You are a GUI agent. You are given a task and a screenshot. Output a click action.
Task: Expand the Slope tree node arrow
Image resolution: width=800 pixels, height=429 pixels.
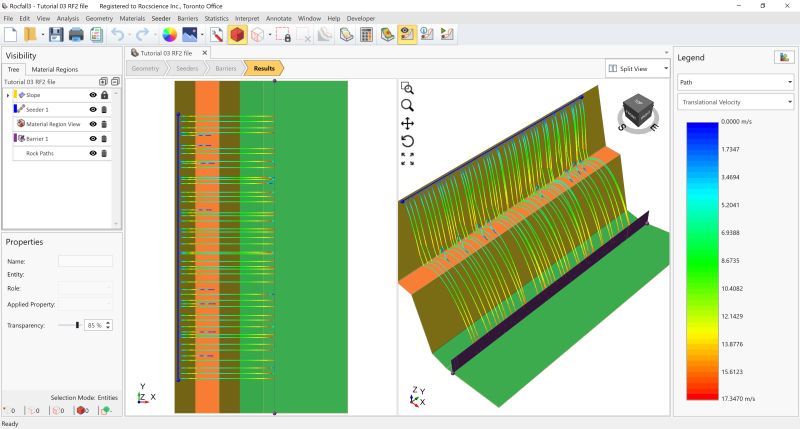tap(8, 95)
